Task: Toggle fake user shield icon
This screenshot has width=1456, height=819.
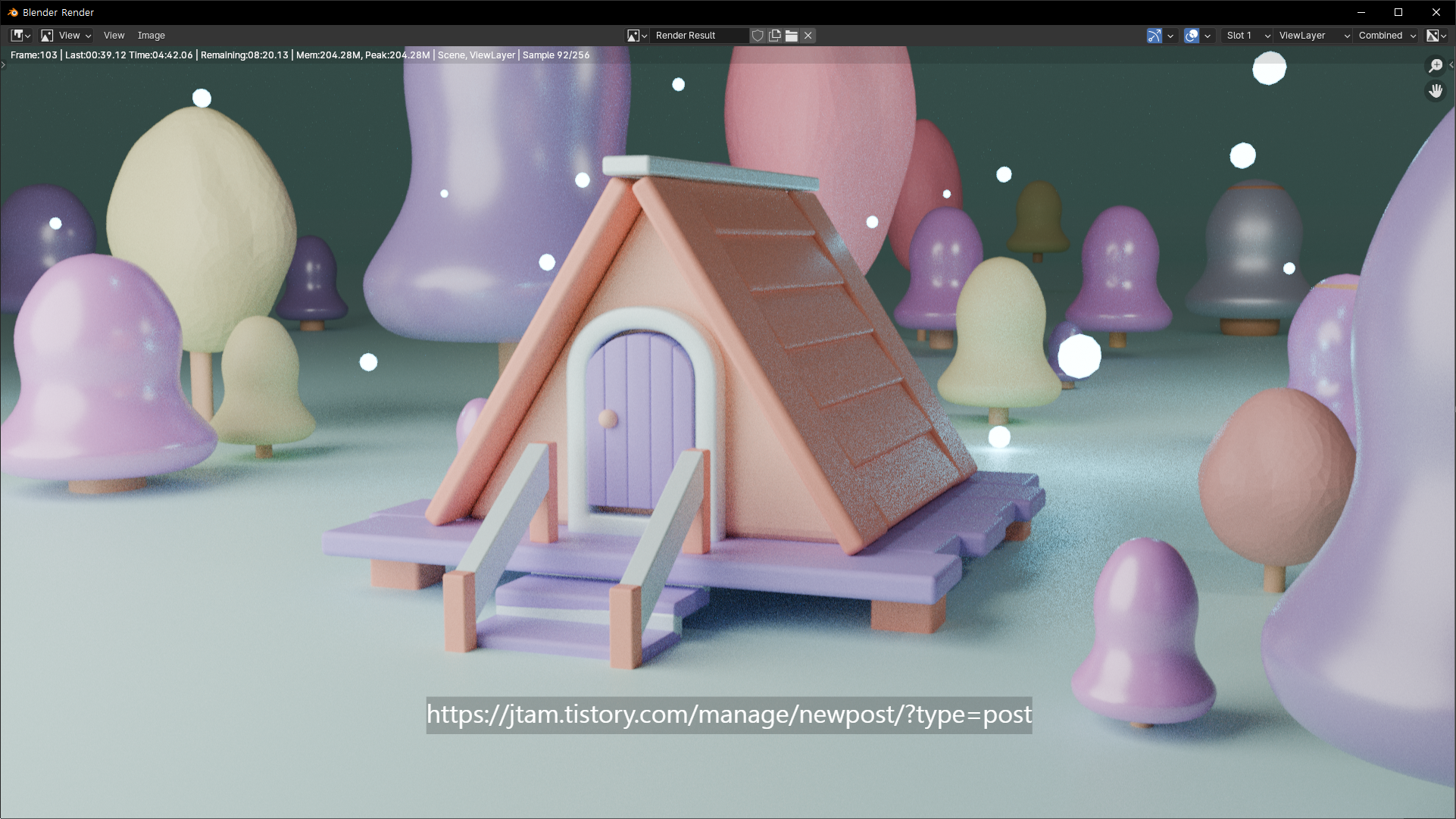Action: point(757,36)
